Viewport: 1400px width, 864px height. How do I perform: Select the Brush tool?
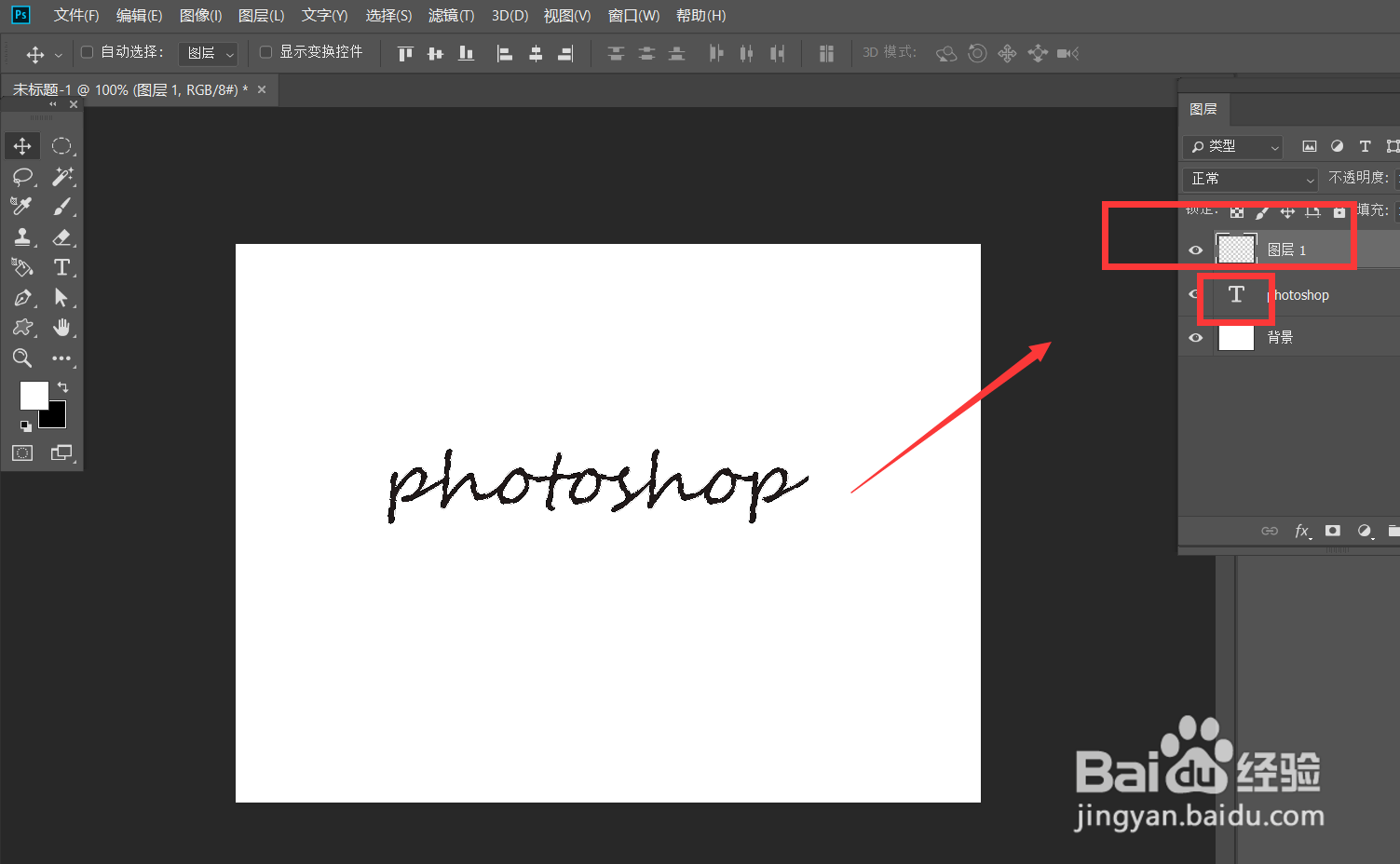pyautogui.click(x=61, y=206)
